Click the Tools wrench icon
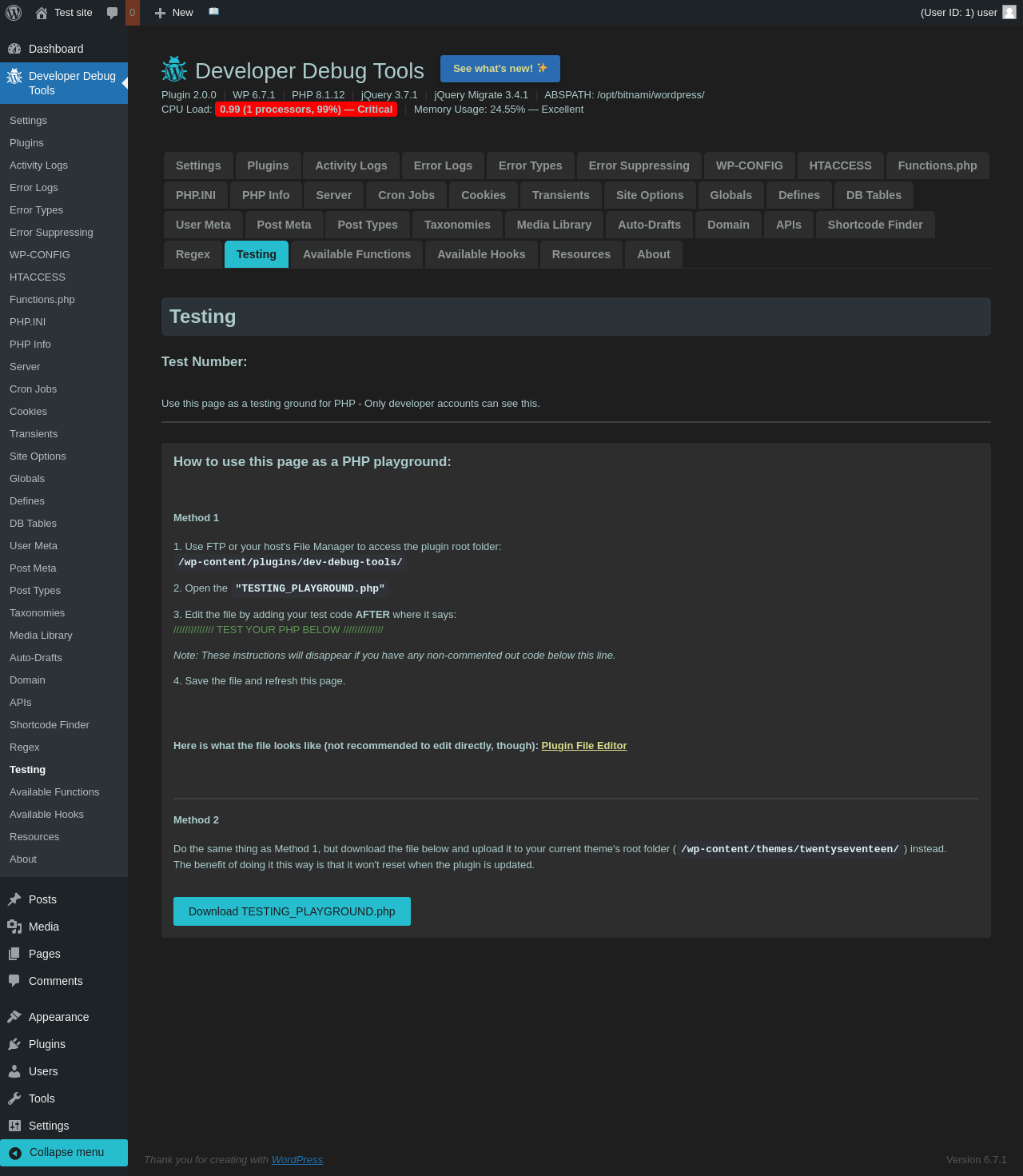 tap(14, 1098)
